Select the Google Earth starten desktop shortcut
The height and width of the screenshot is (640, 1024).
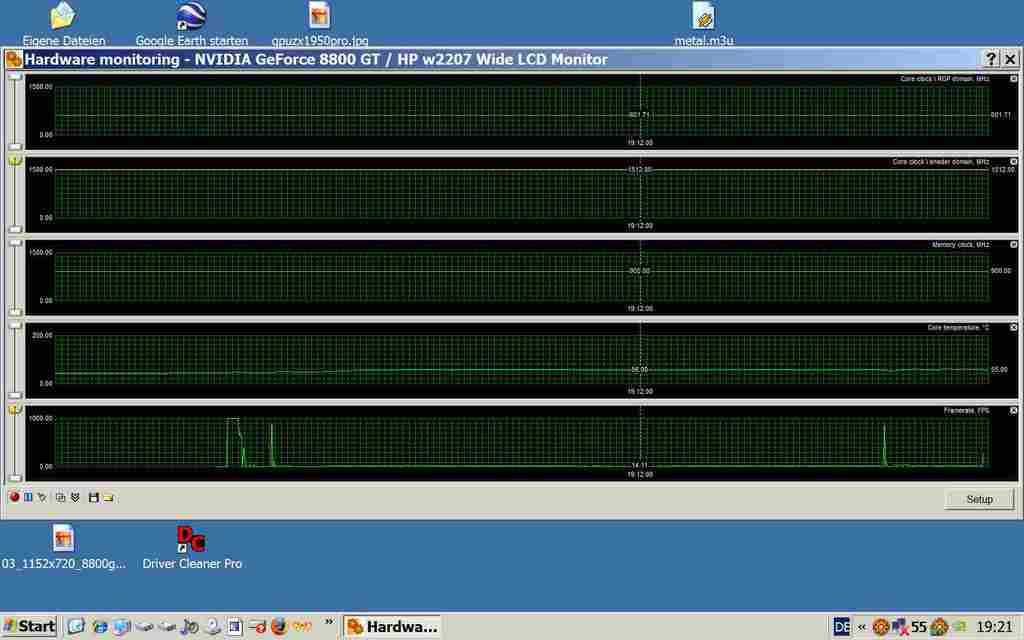(x=191, y=24)
